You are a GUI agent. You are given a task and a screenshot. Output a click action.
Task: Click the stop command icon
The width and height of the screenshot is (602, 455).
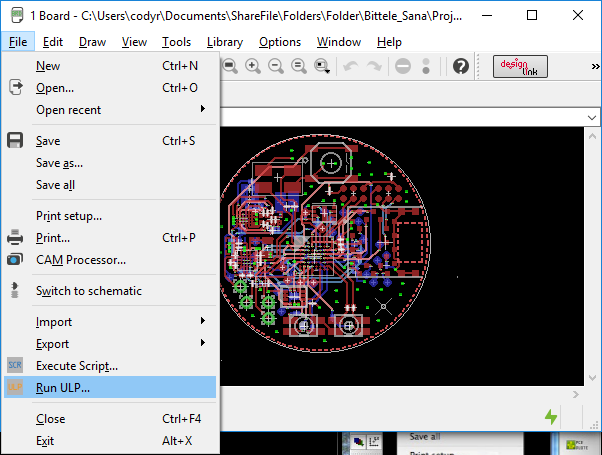pyautogui.click(x=402, y=66)
